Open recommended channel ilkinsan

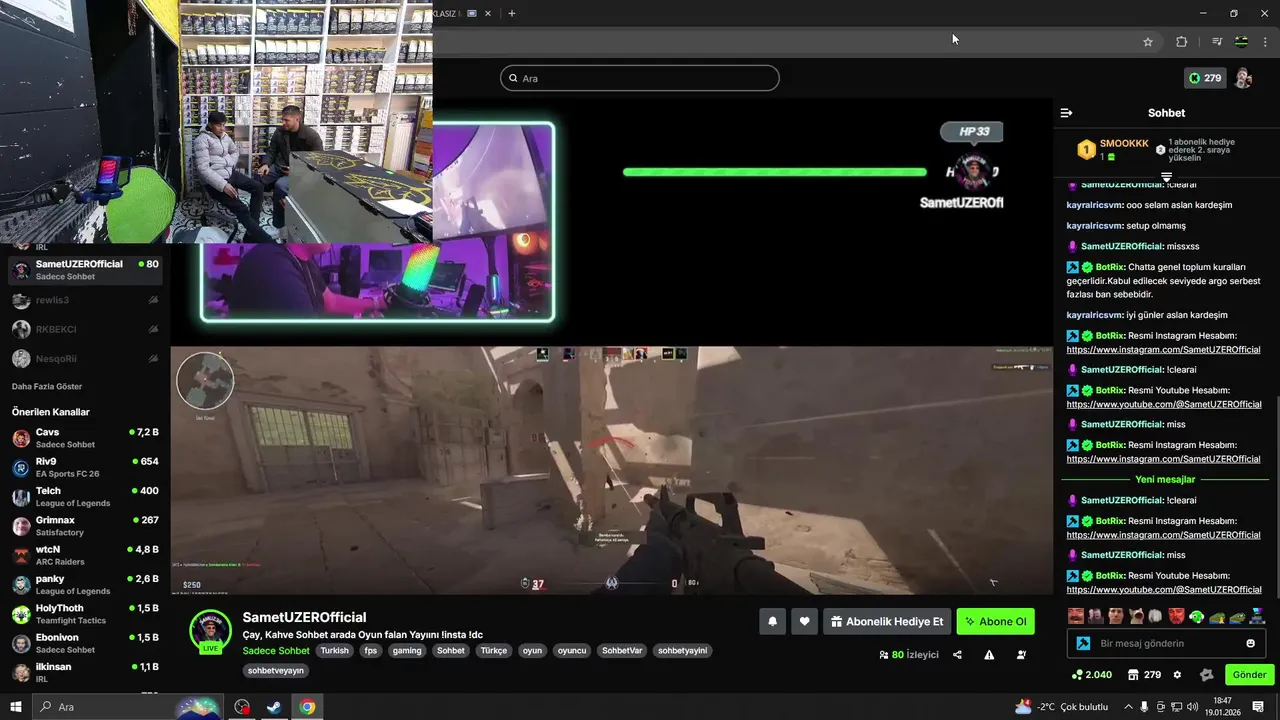(x=85, y=672)
